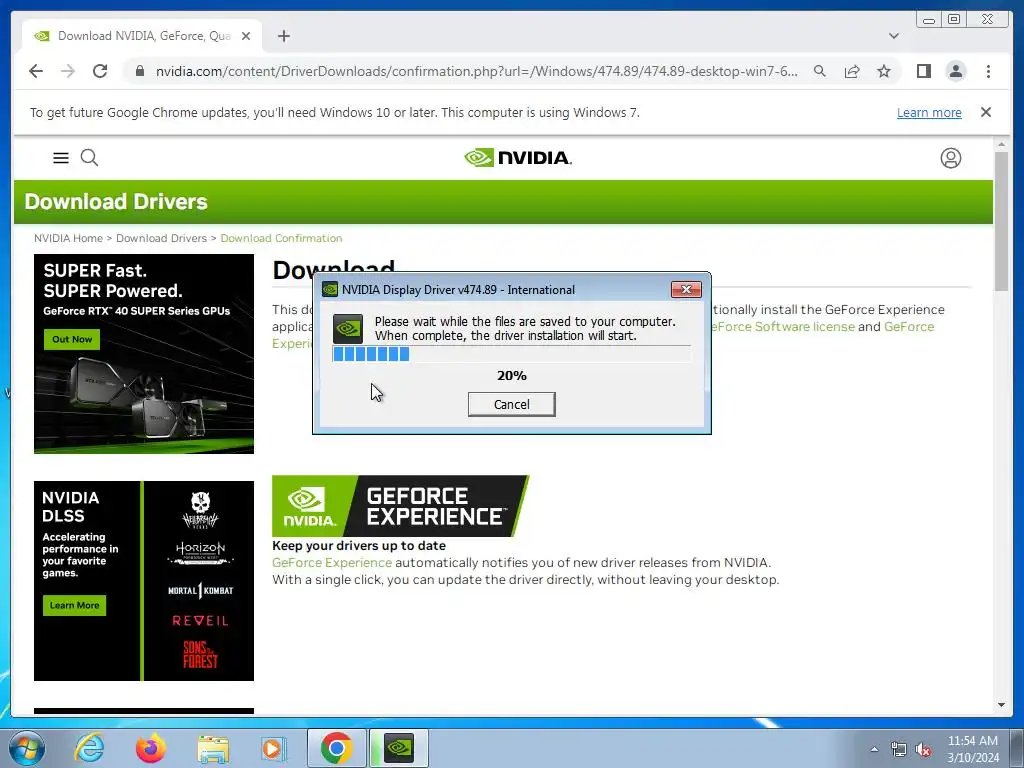Open the tab search dropdown arrow
Image resolution: width=1024 pixels, height=768 pixels.
coord(894,36)
